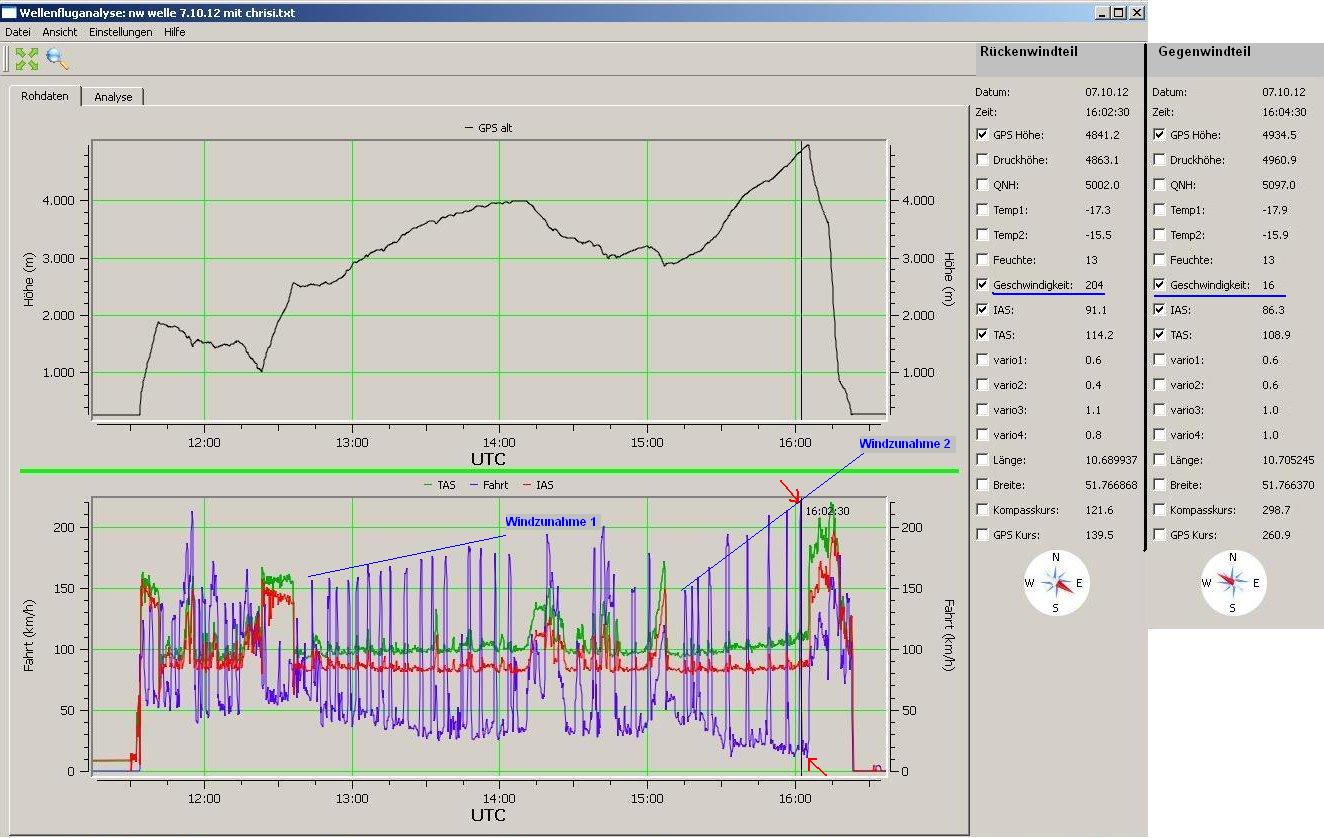Select the Rohdaten tab
This screenshot has width=1324, height=838.
coord(45,97)
